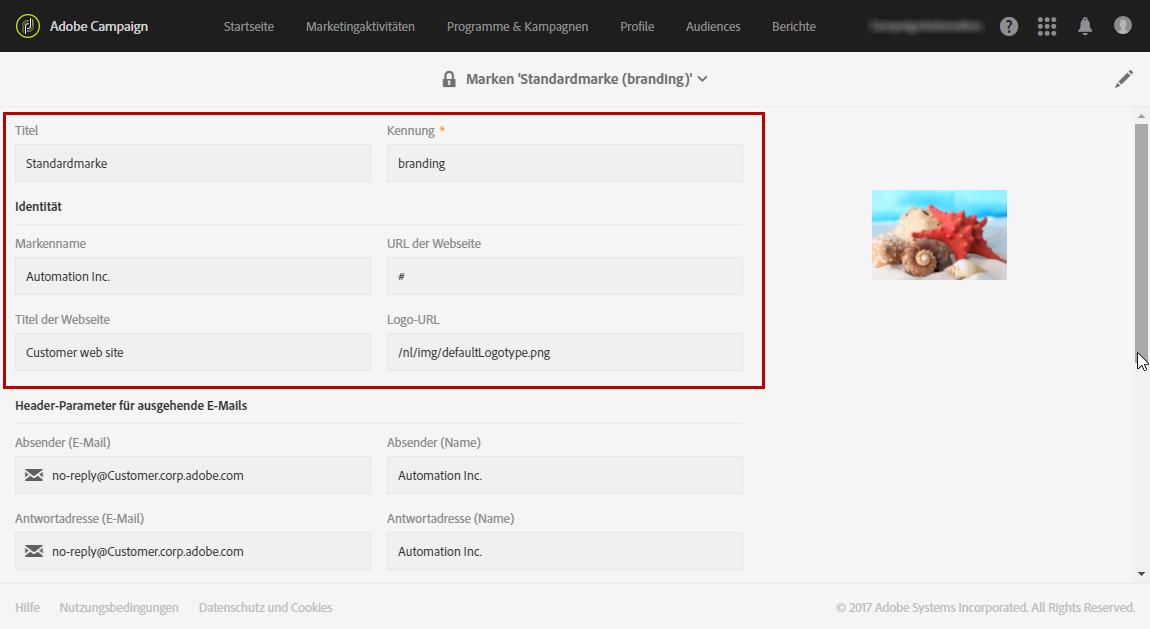The width and height of the screenshot is (1150, 629).
Task: Click the Markenname field label
Action: [51, 243]
